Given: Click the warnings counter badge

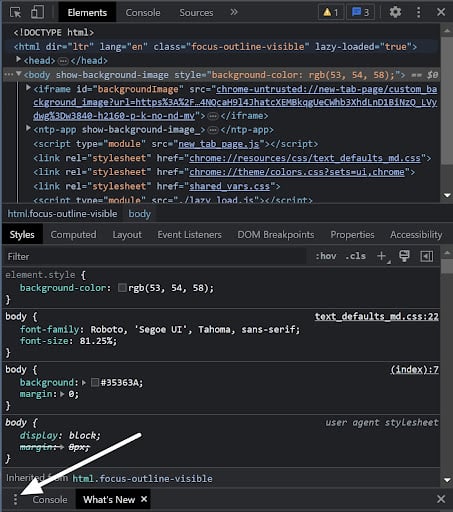Looking at the screenshot, I should tap(331, 13).
